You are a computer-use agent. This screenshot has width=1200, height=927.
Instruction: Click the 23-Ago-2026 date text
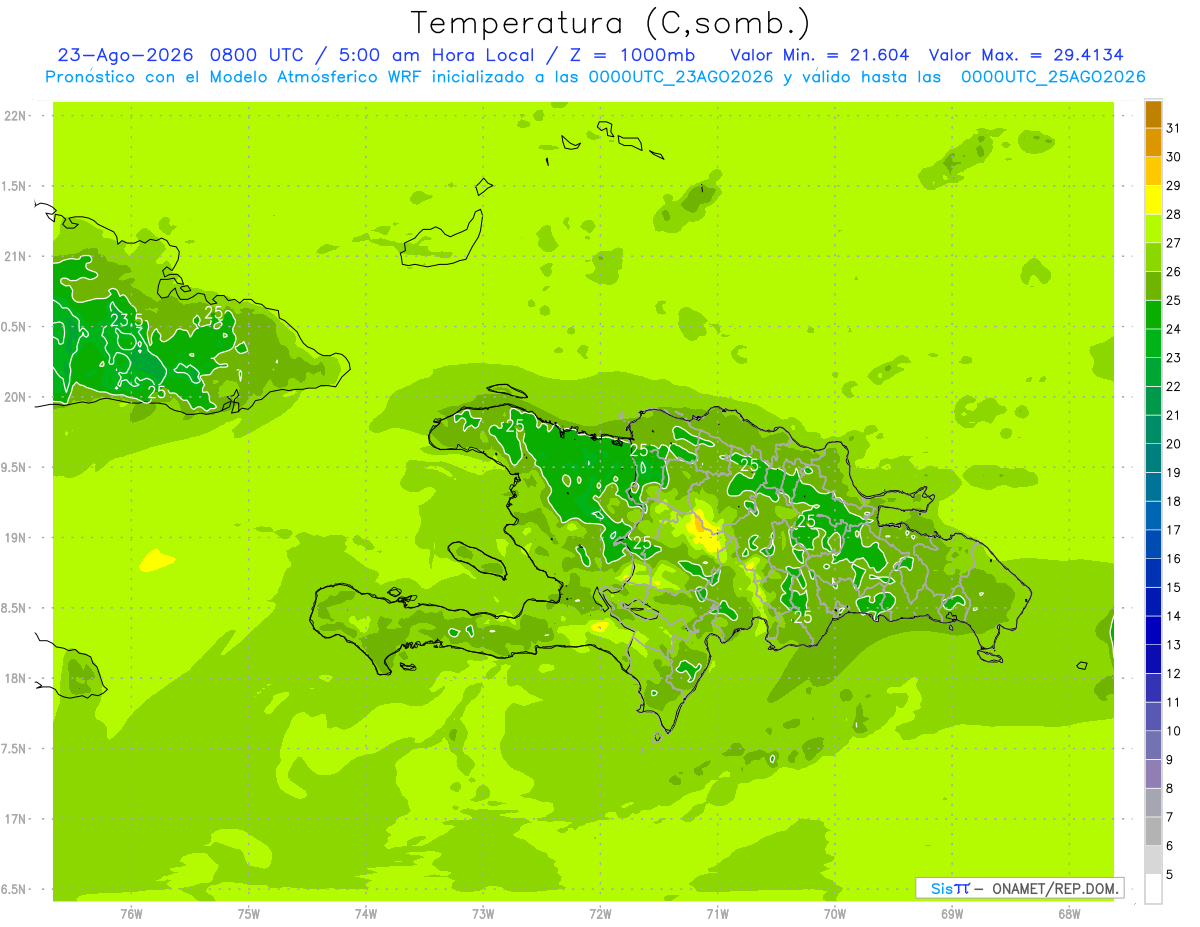(x=125, y=55)
